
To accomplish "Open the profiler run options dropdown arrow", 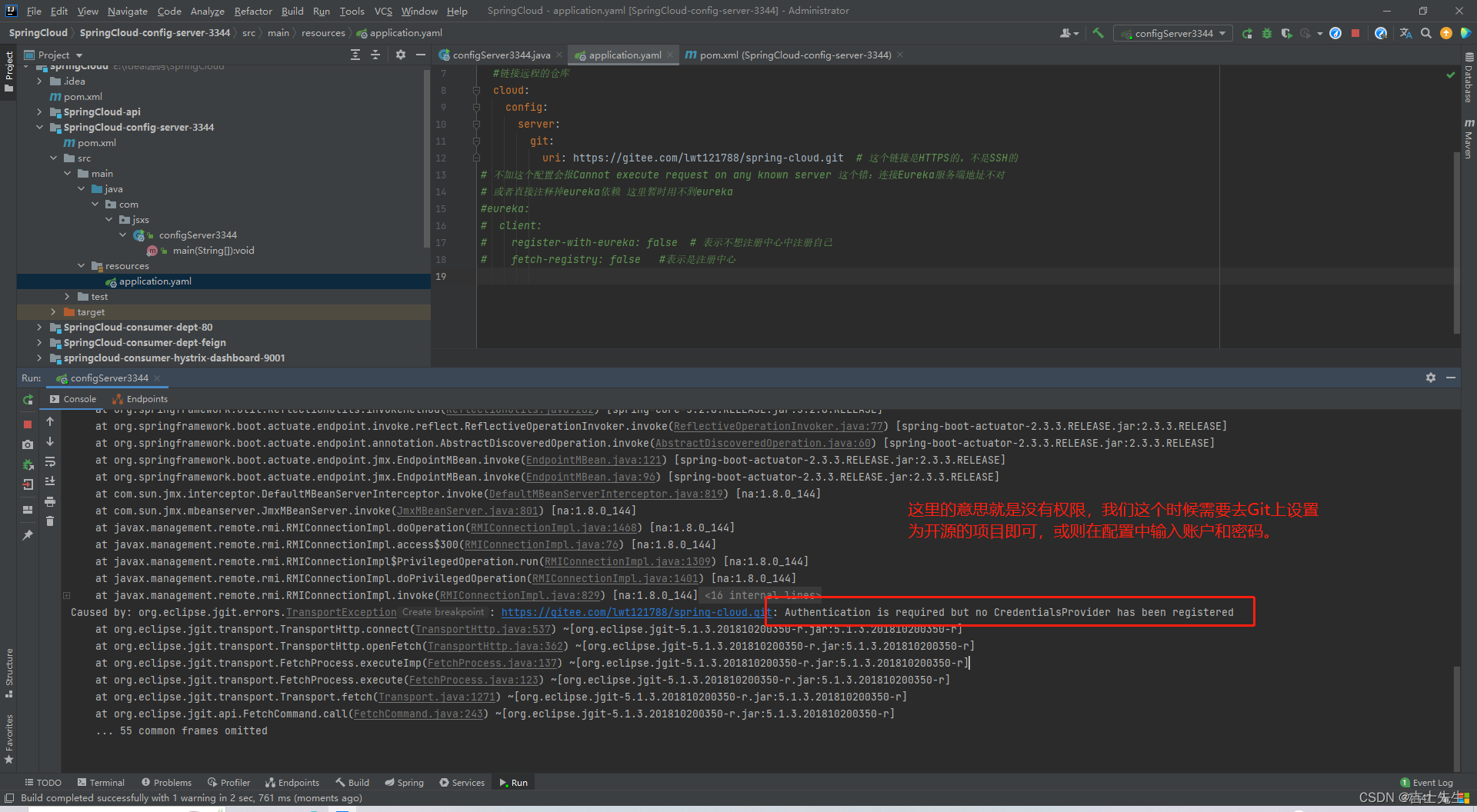I will point(1319,33).
